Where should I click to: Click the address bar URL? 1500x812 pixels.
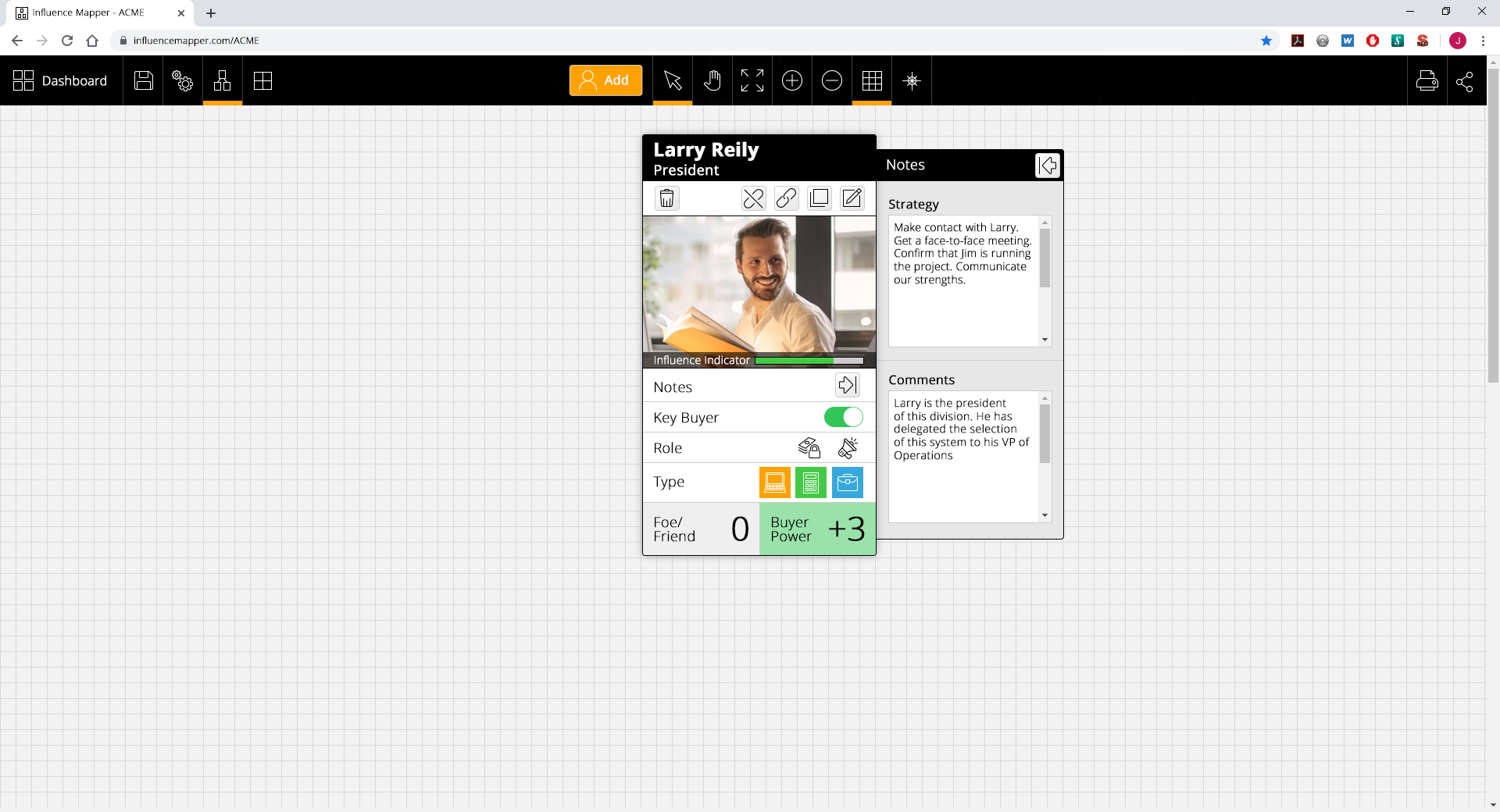196,41
